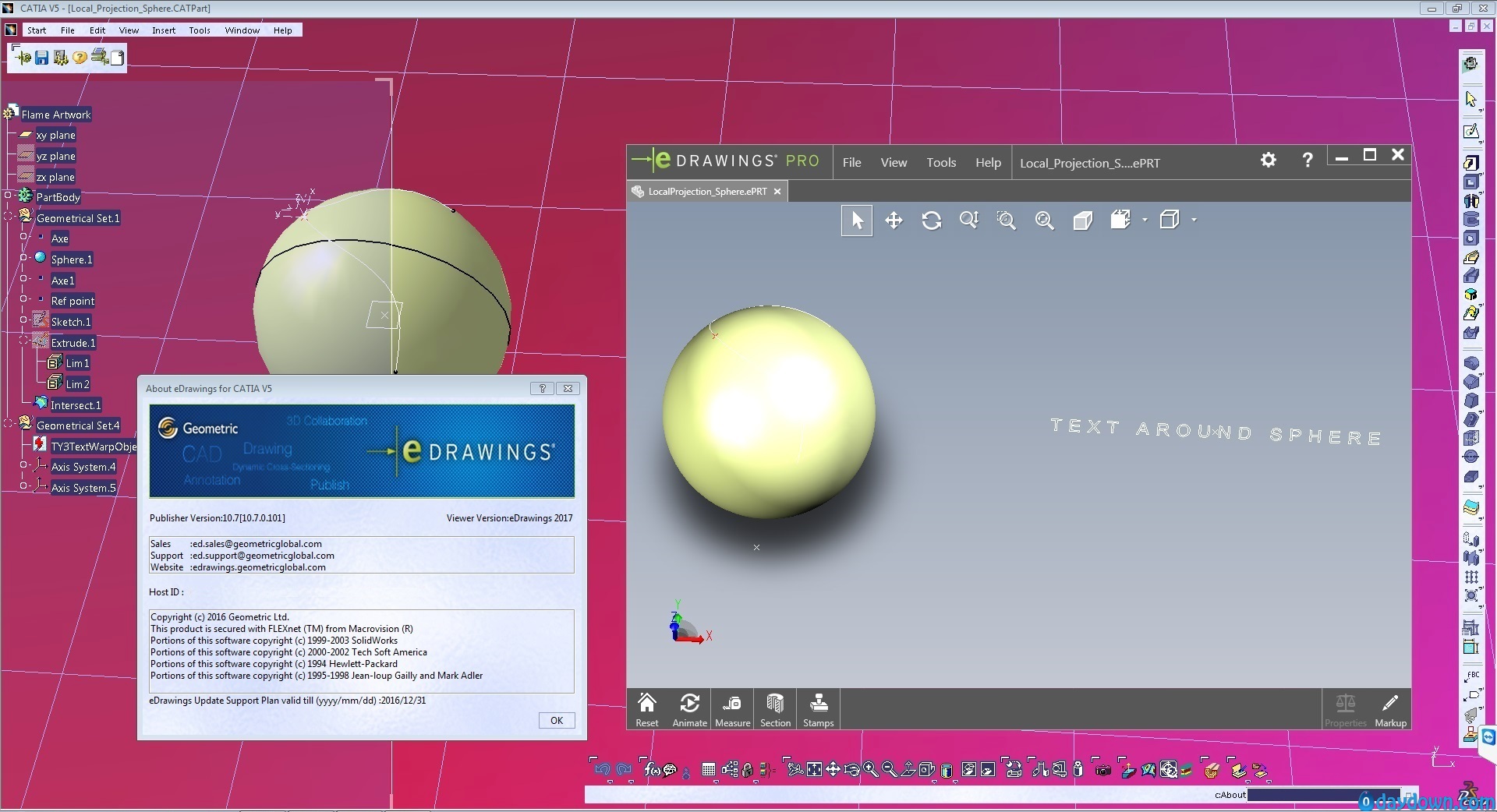Viewport: 1497px width, 812px height.
Task: Click the Capture camera icon in CATIA
Action: pyautogui.click(x=1102, y=770)
